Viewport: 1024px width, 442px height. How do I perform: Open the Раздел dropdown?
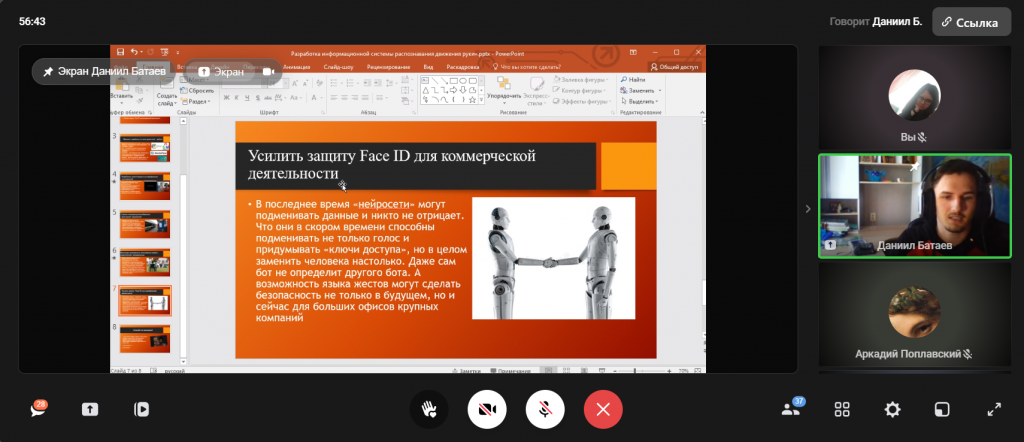point(195,101)
